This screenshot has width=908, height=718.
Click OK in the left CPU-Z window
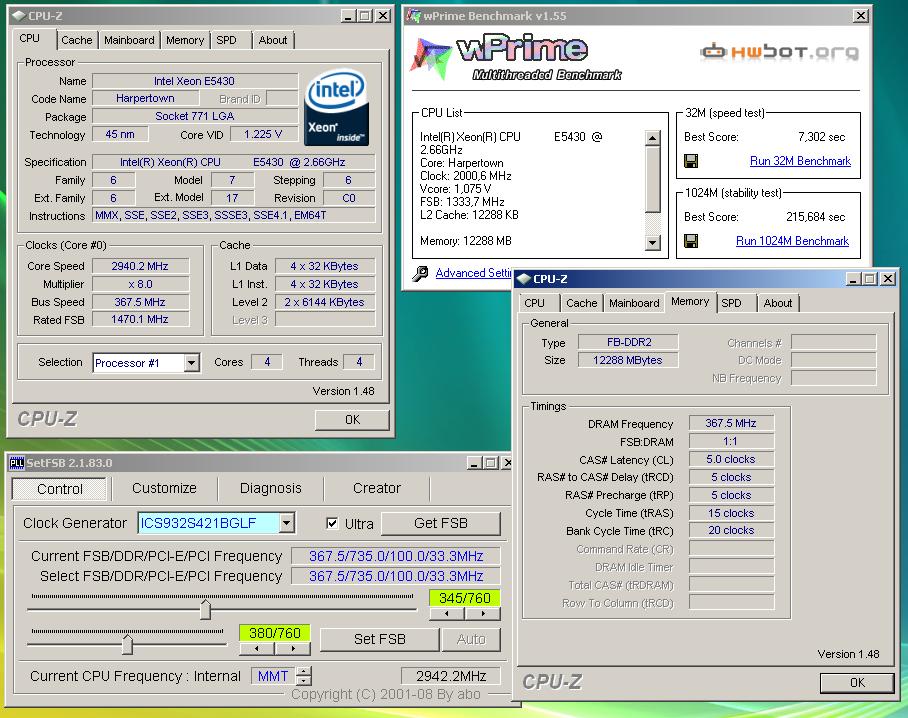coord(352,420)
